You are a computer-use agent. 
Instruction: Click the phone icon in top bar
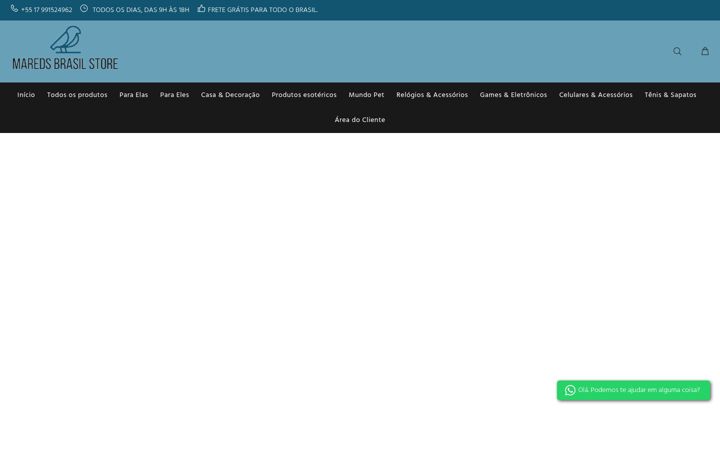pos(14,8)
